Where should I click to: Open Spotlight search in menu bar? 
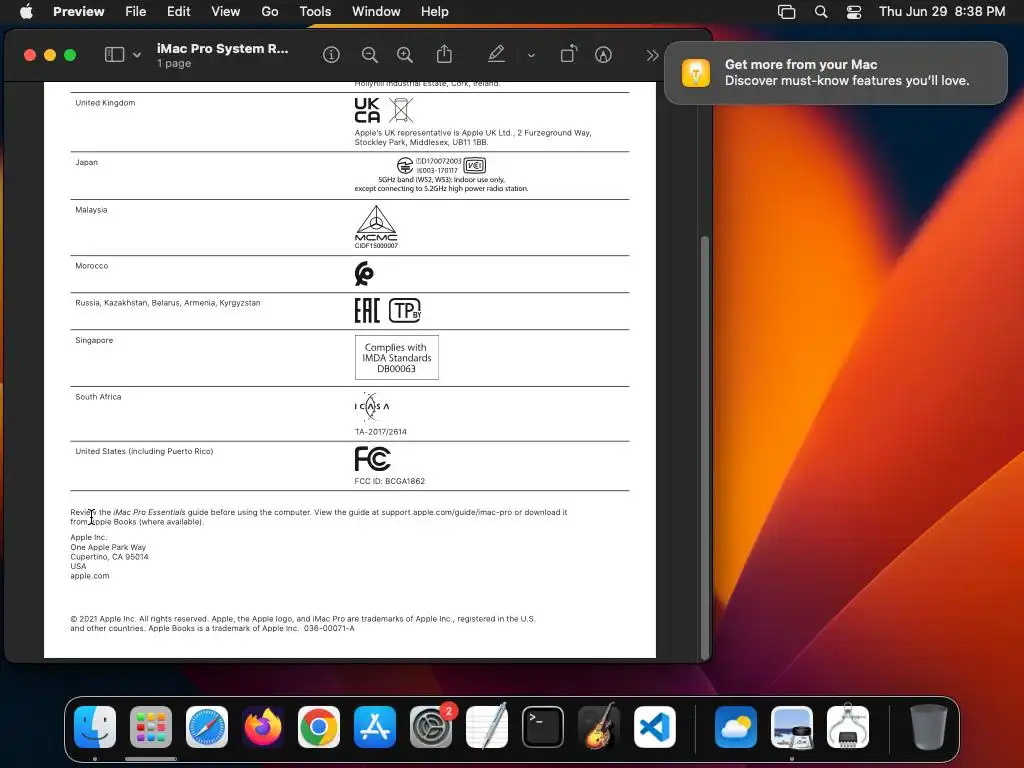click(821, 12)
